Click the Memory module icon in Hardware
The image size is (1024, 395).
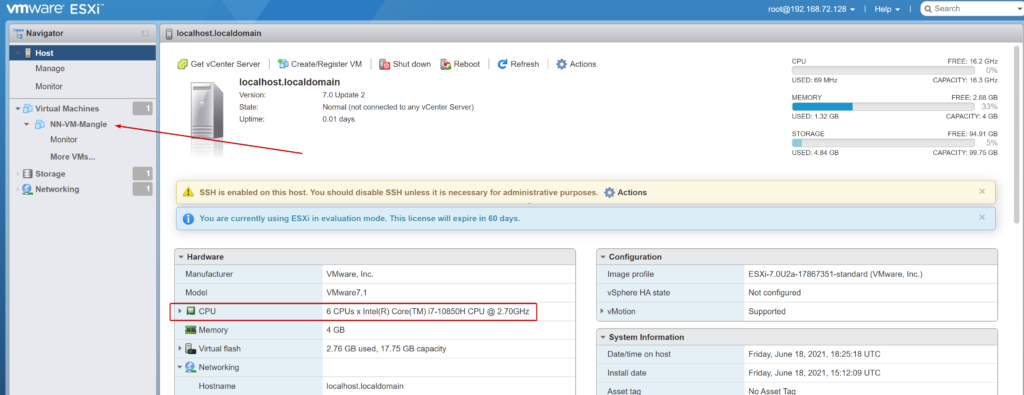pos(191,330)
